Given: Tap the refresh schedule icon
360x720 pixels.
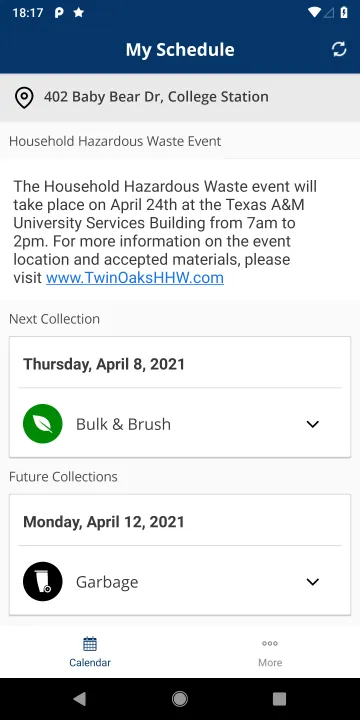Looking at the screenshot, I should point(339,49).
